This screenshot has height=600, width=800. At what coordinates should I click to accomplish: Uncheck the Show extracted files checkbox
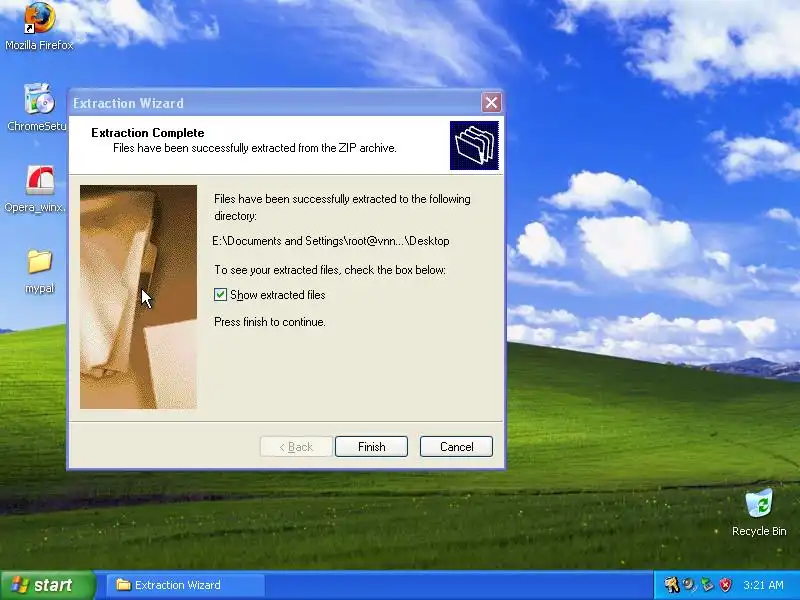[x=220, y=294]
